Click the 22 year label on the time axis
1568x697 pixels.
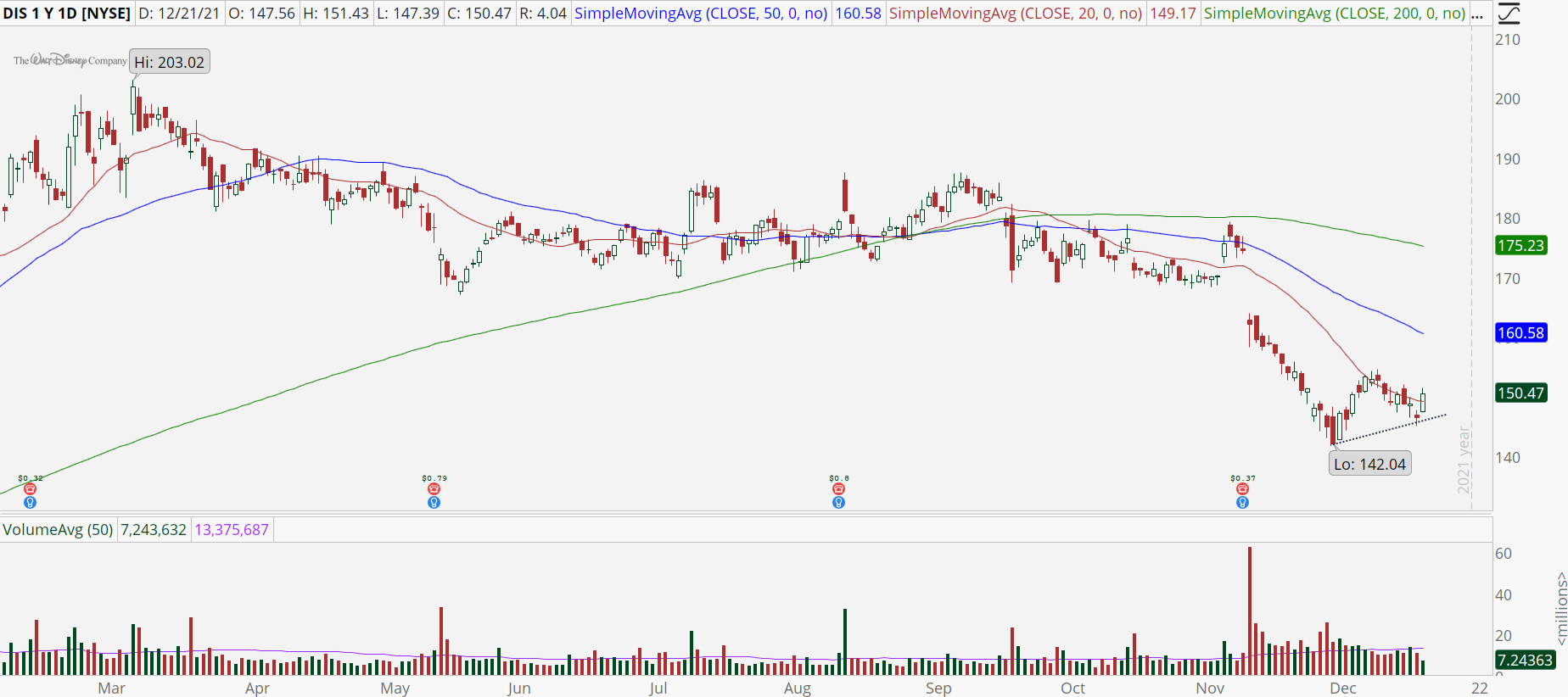tap(1480, 688)
